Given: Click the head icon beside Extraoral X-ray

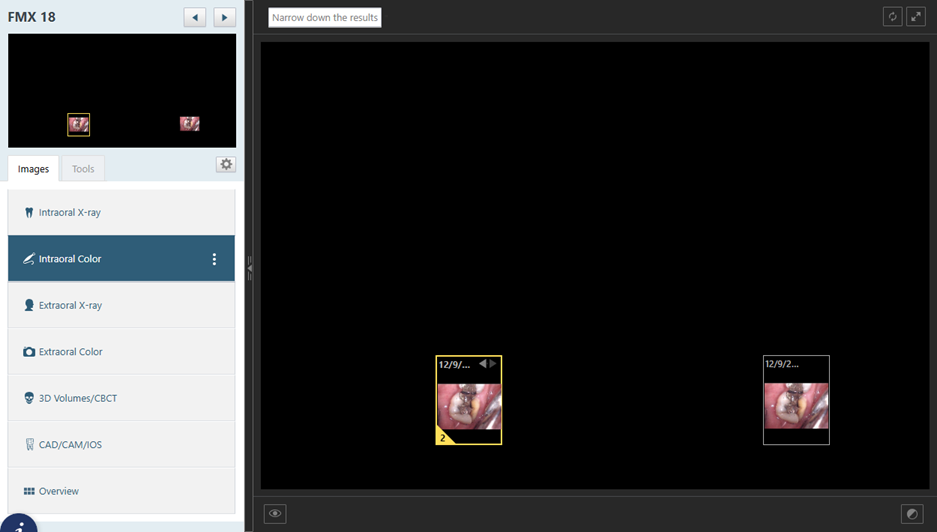Looking at the screenshot, I should tap(29, 305).
